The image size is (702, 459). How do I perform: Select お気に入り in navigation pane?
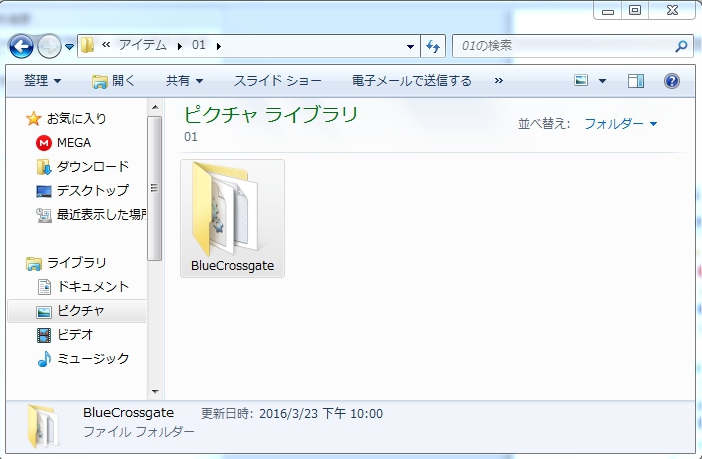click(x=77, y=119)
